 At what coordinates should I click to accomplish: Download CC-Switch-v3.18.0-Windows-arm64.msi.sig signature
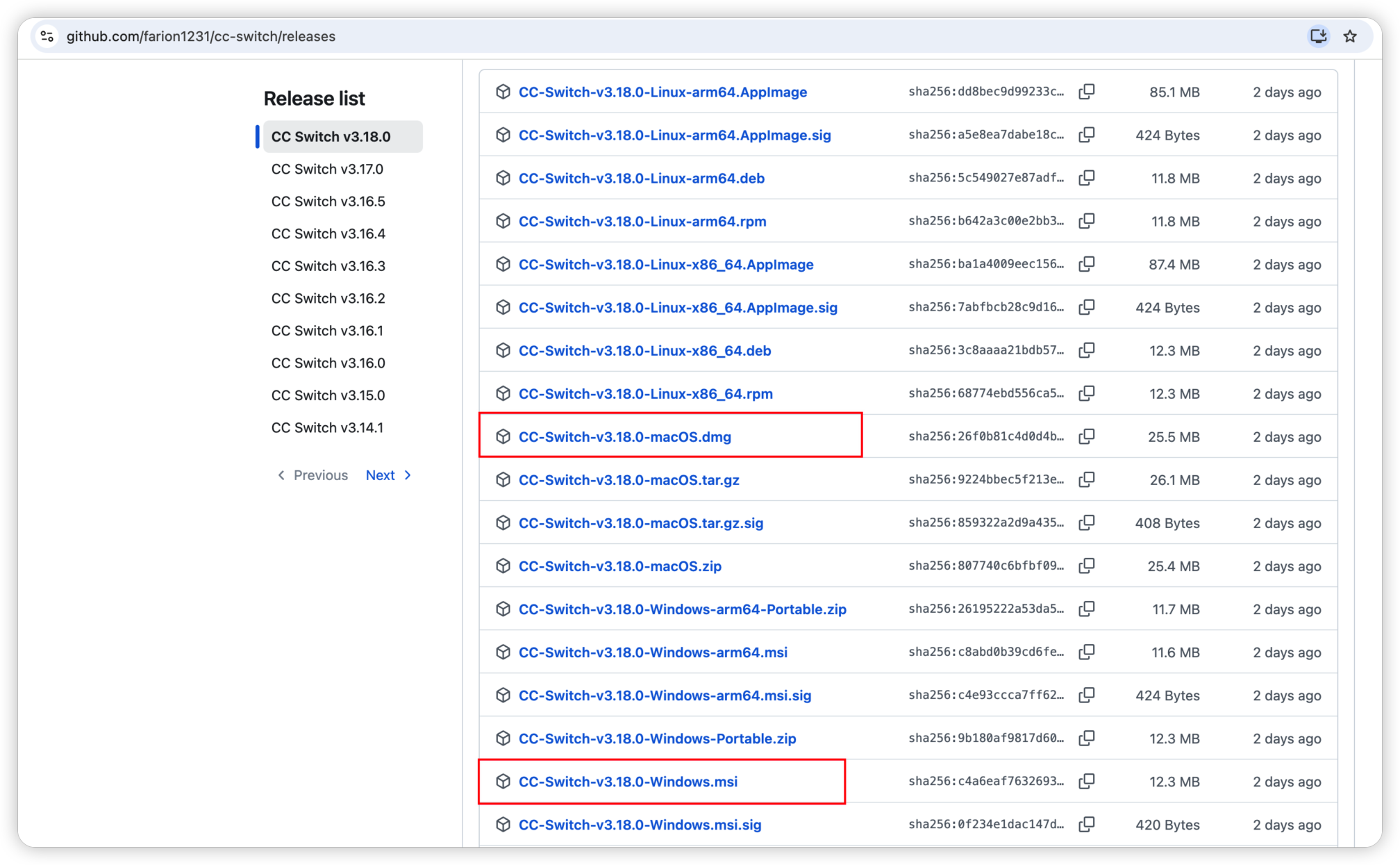coord(665,695)
